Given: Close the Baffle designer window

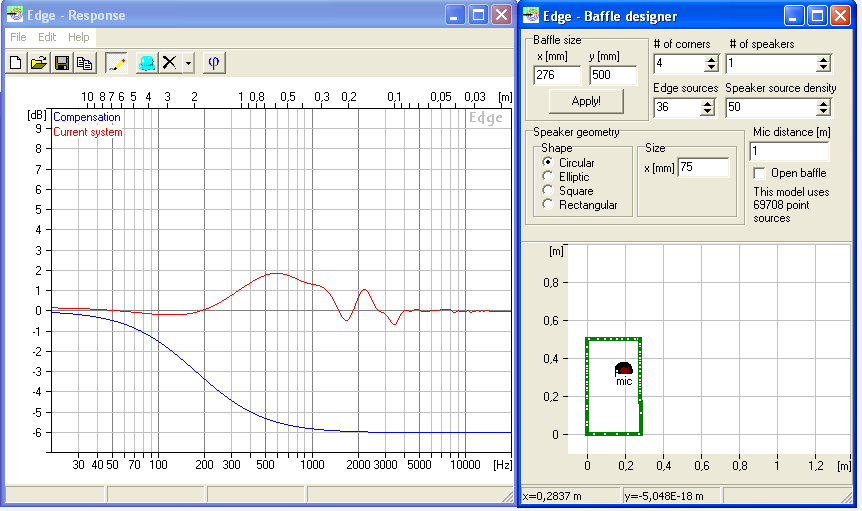Looking at the screenshot, I should coord(840,16).
